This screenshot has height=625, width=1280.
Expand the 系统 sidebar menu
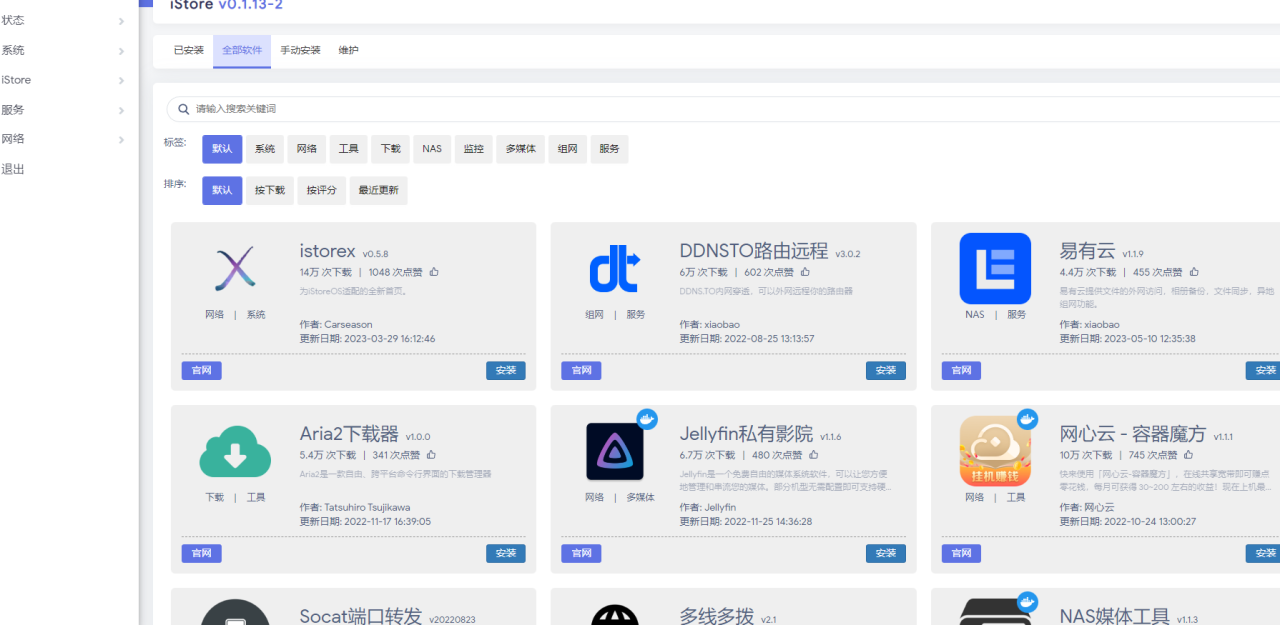click(65, 51)
